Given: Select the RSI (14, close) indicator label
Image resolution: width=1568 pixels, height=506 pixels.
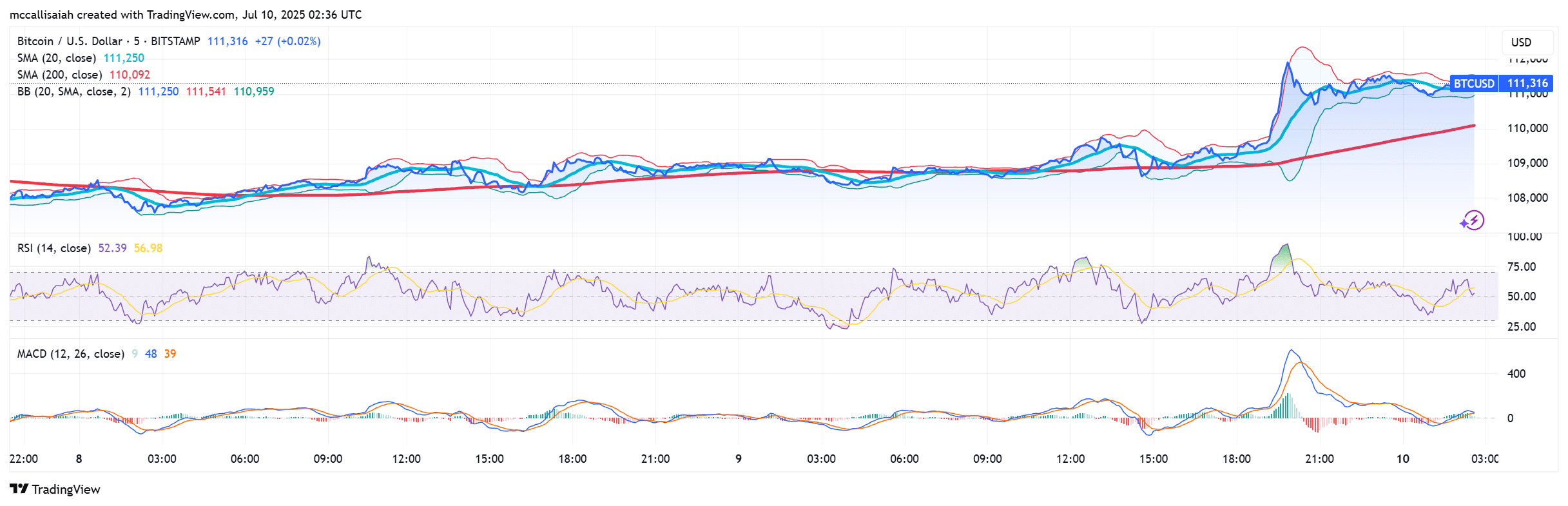Looking at the screenshot, I should [54, 248].
